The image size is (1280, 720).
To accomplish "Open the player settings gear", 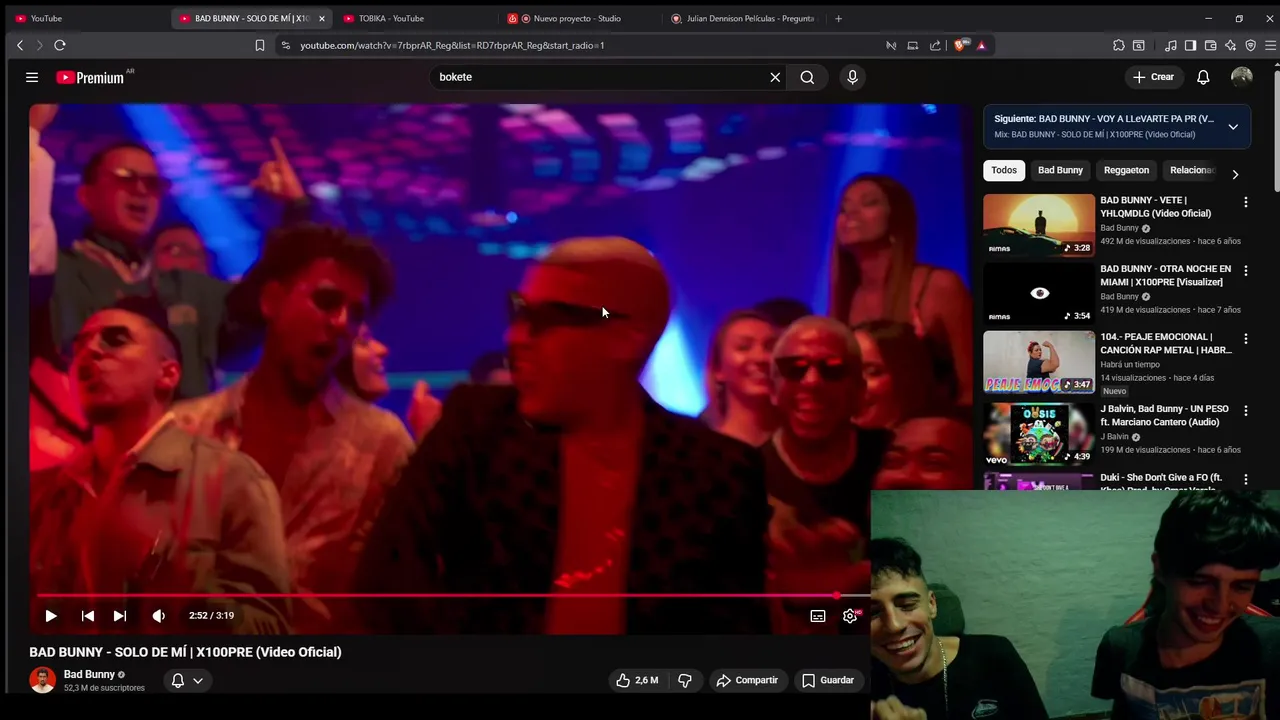I will [x=850, y=616].
